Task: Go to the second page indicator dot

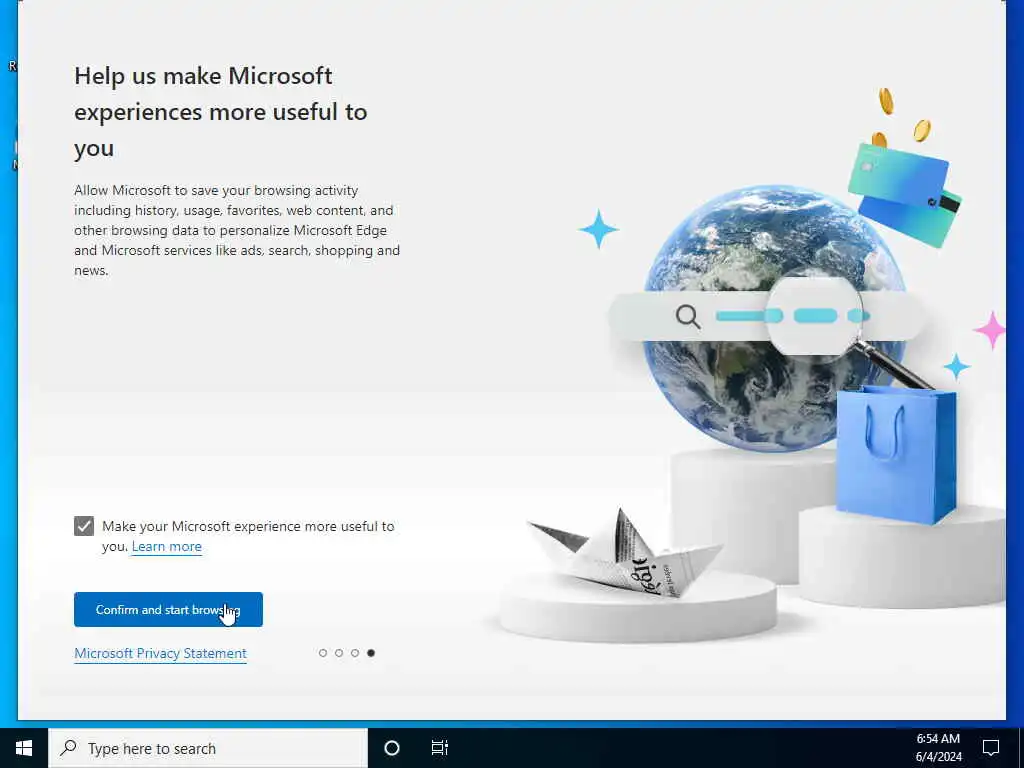Action: [339, 653]
